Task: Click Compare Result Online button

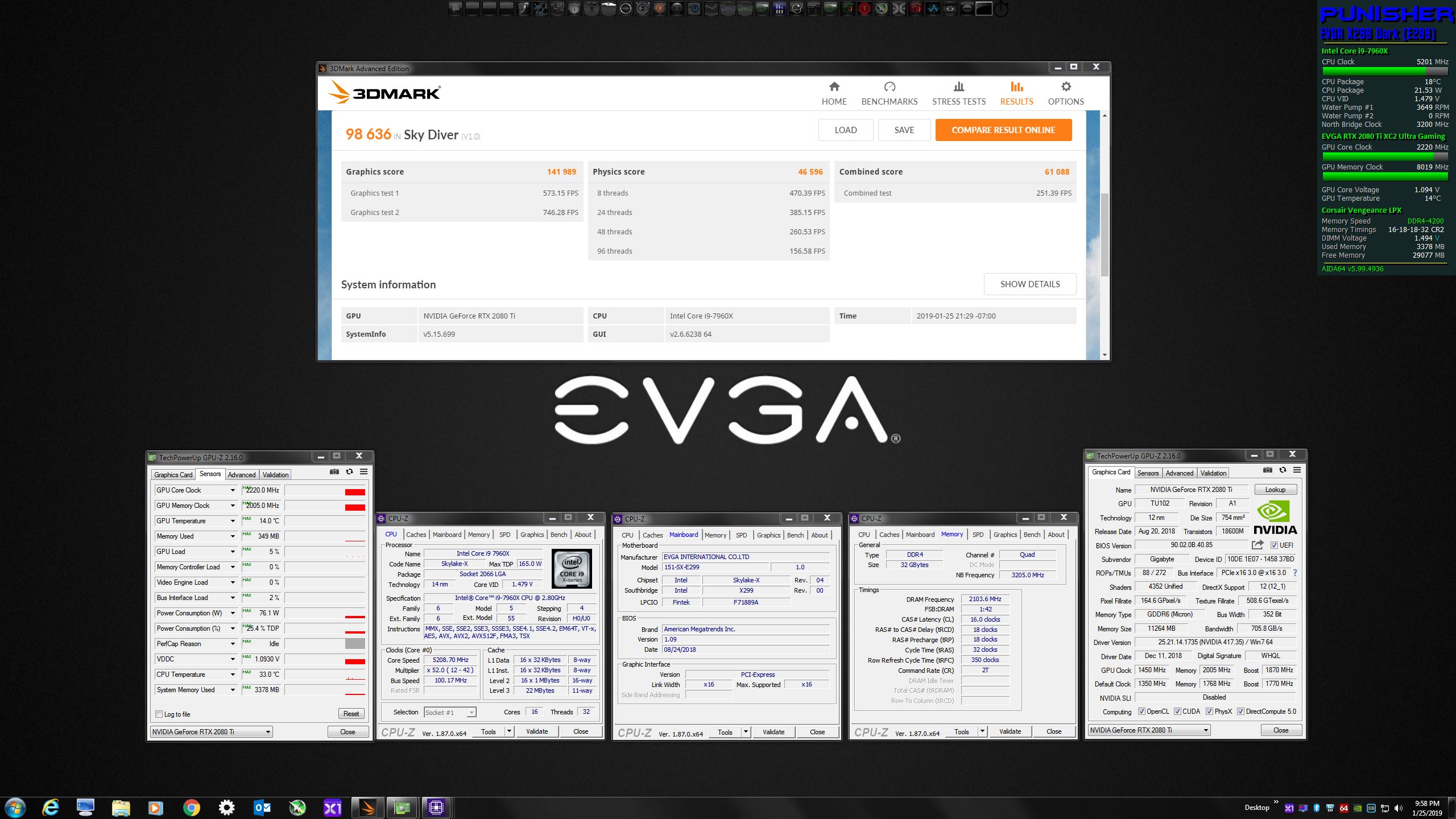Action: tap(1003, 130)
